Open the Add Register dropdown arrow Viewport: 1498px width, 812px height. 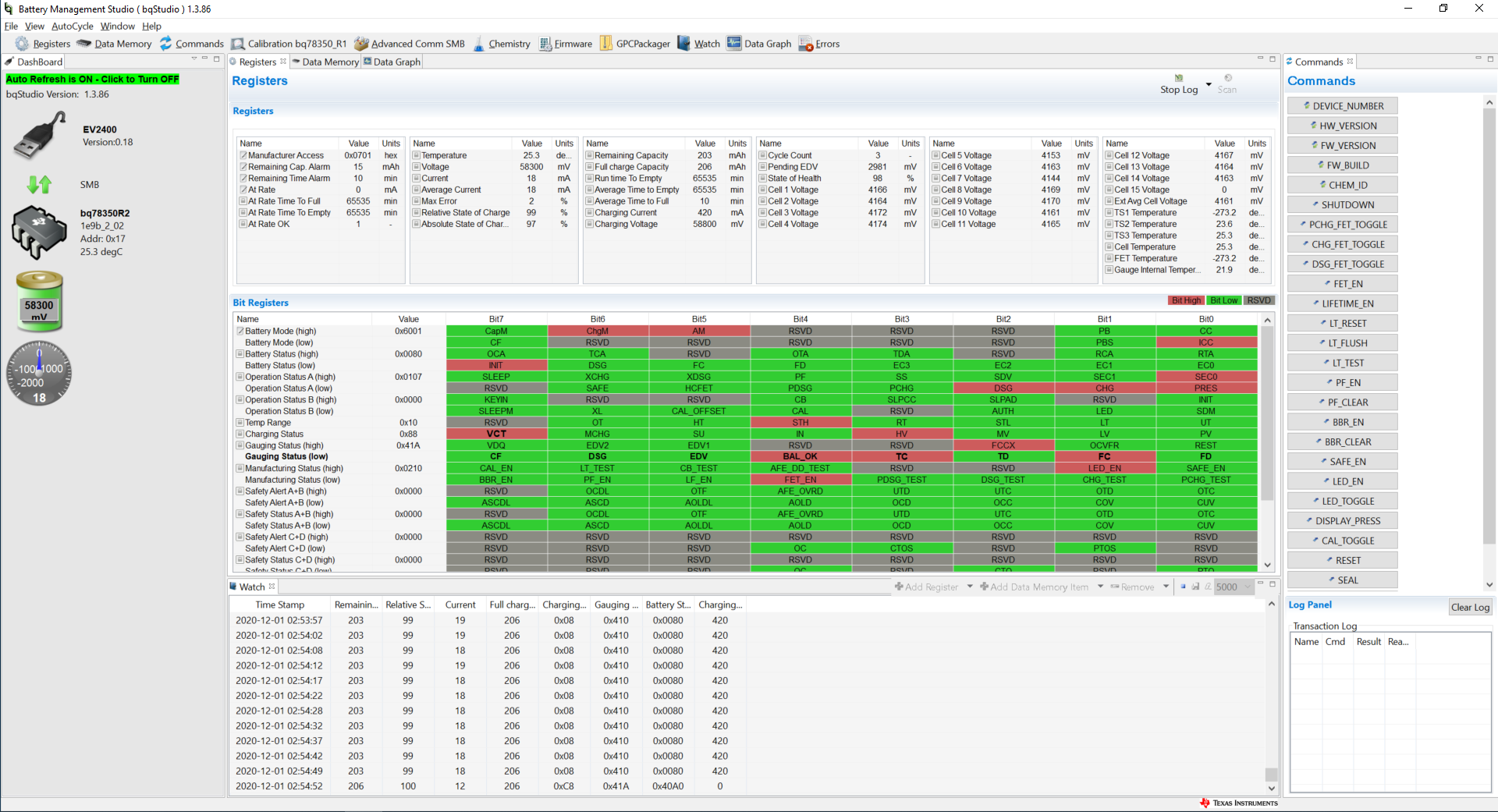tap(970, 587)
